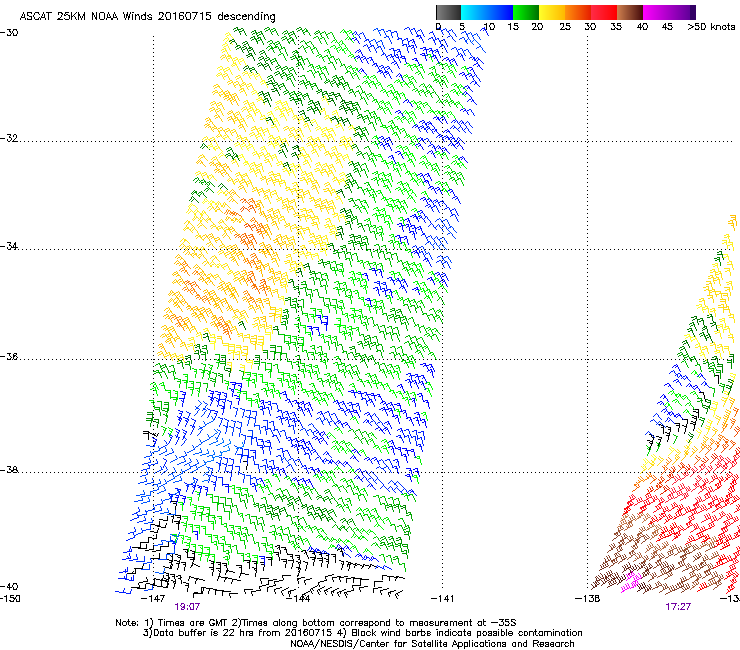740x650 pixels.
Task: Click the small magenta wind barbs cluster
Action: click(x=631, y=582)
